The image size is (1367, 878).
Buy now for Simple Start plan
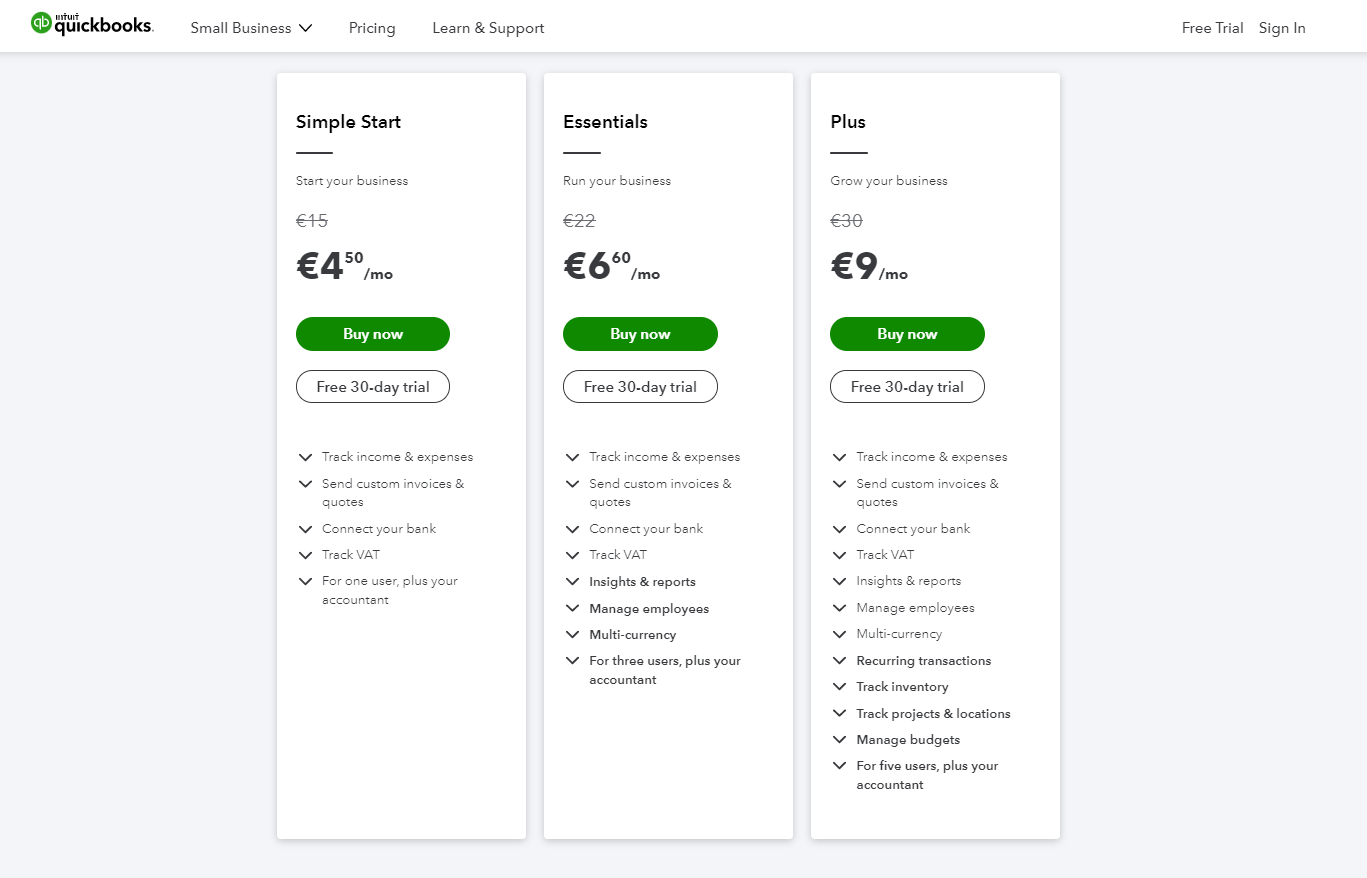(373, 334)
